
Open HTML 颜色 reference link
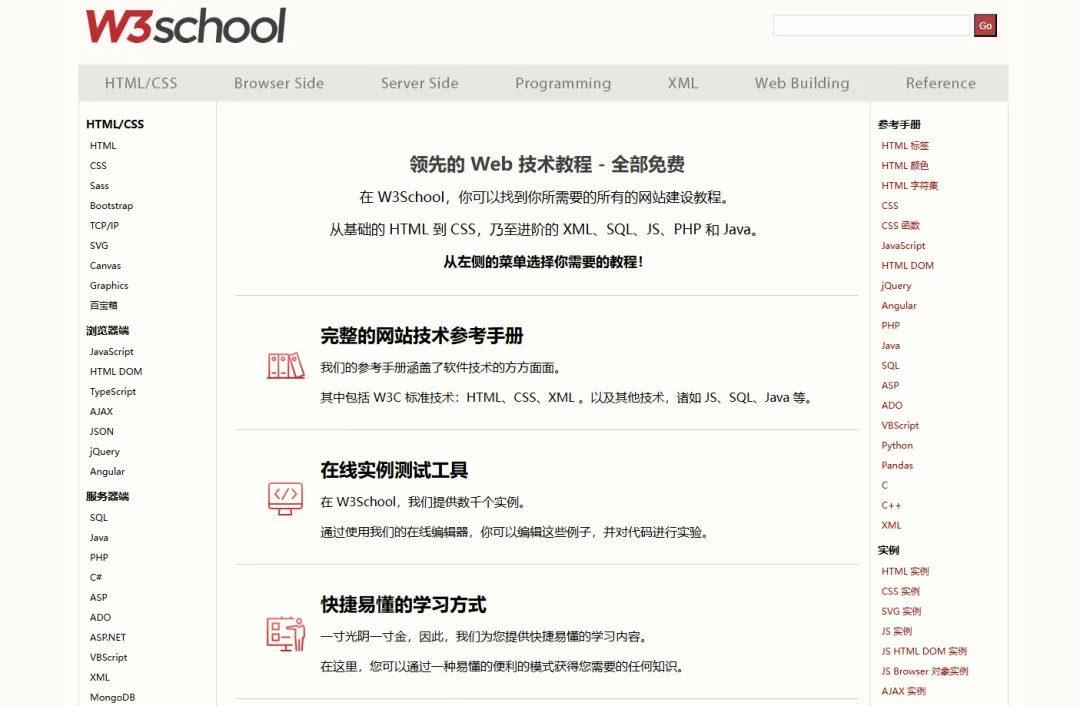pos(905,165)
